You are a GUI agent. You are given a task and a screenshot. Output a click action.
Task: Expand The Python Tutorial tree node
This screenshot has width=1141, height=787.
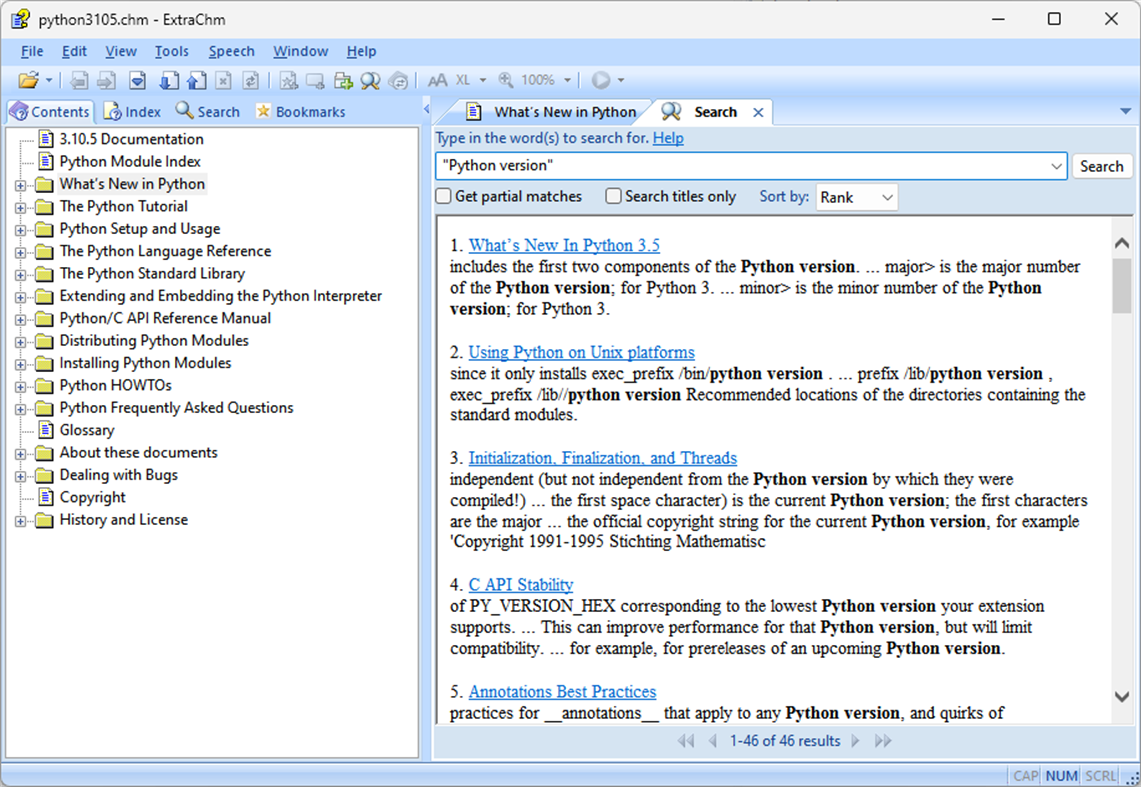(x=22, y=206)
